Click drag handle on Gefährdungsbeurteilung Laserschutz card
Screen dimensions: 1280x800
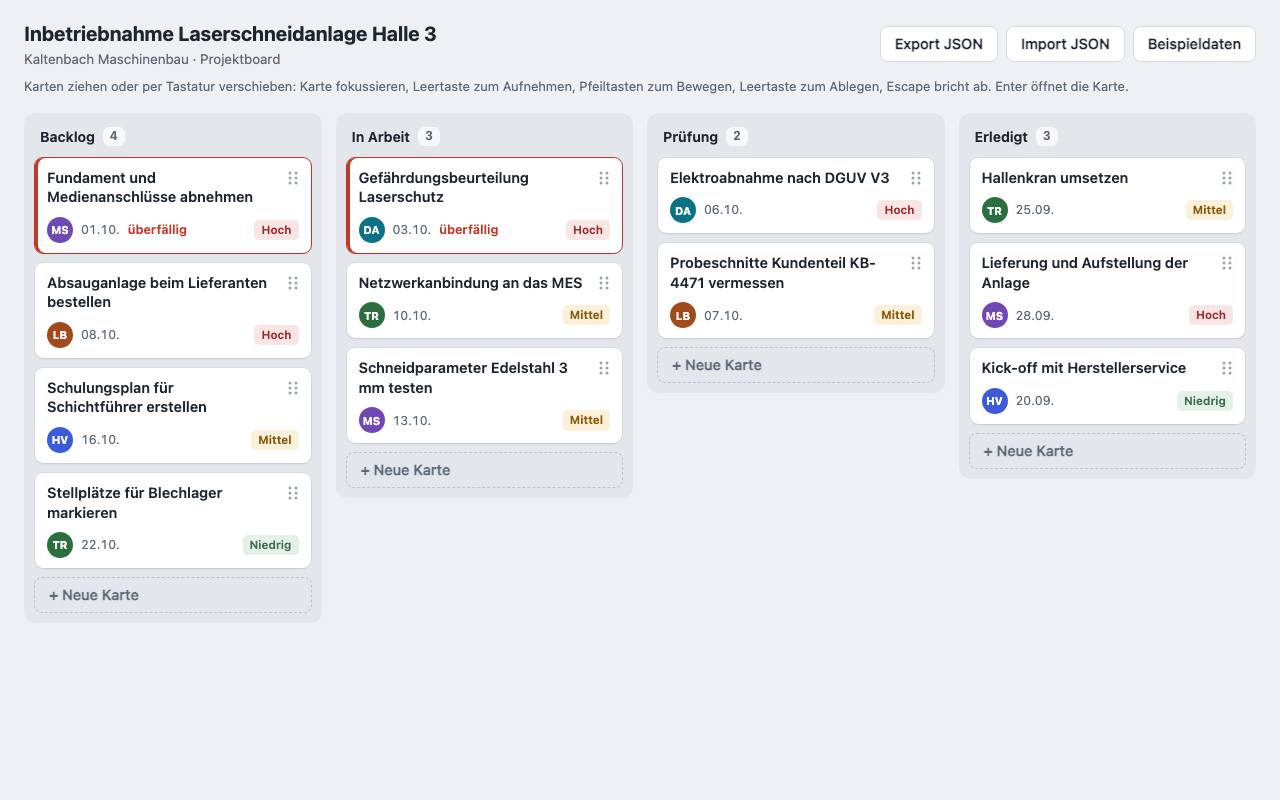click(x=604, y=178)
